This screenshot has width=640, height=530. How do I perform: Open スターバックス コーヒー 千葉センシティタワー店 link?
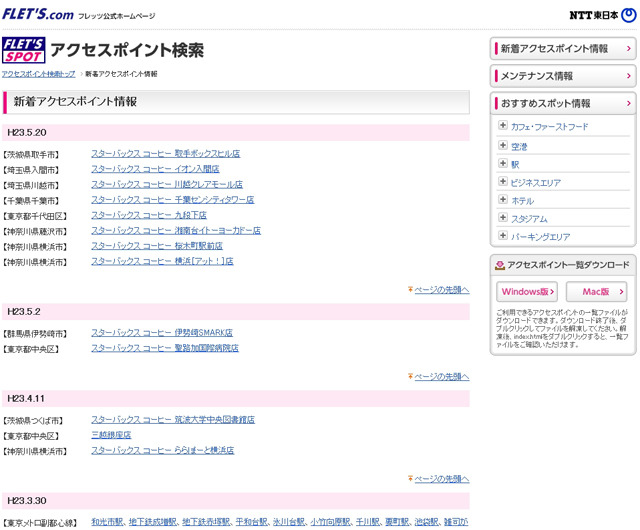tap(173, 200)
